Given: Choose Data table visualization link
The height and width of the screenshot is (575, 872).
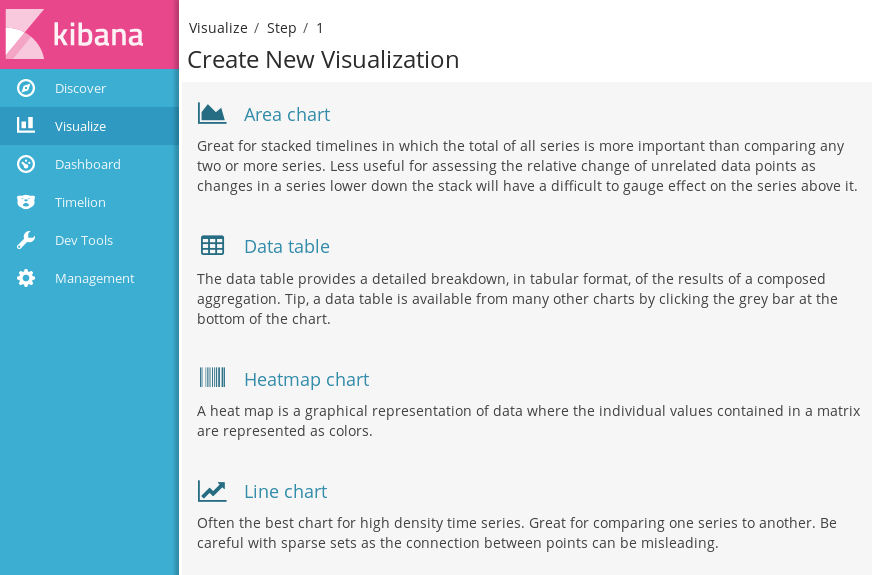Looking at the screenshot, I should point(287,246).
